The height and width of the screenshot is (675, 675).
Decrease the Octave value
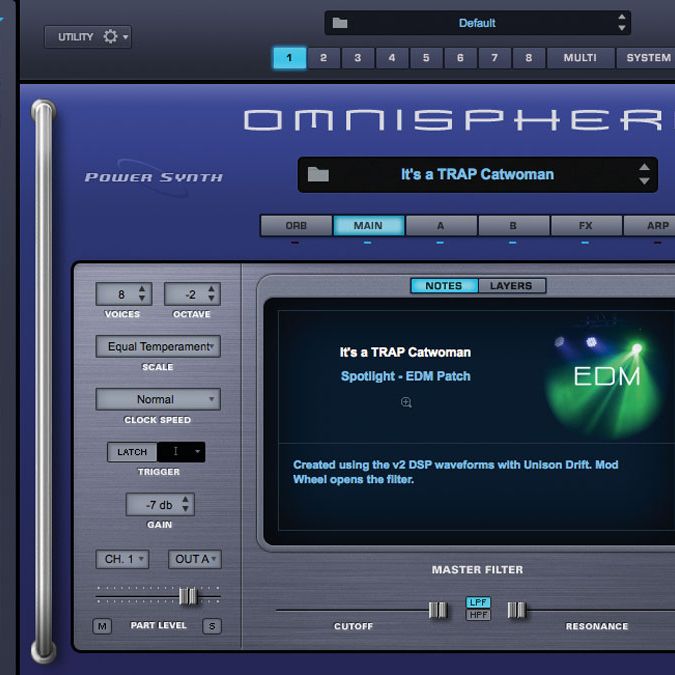tap(211, 298)
